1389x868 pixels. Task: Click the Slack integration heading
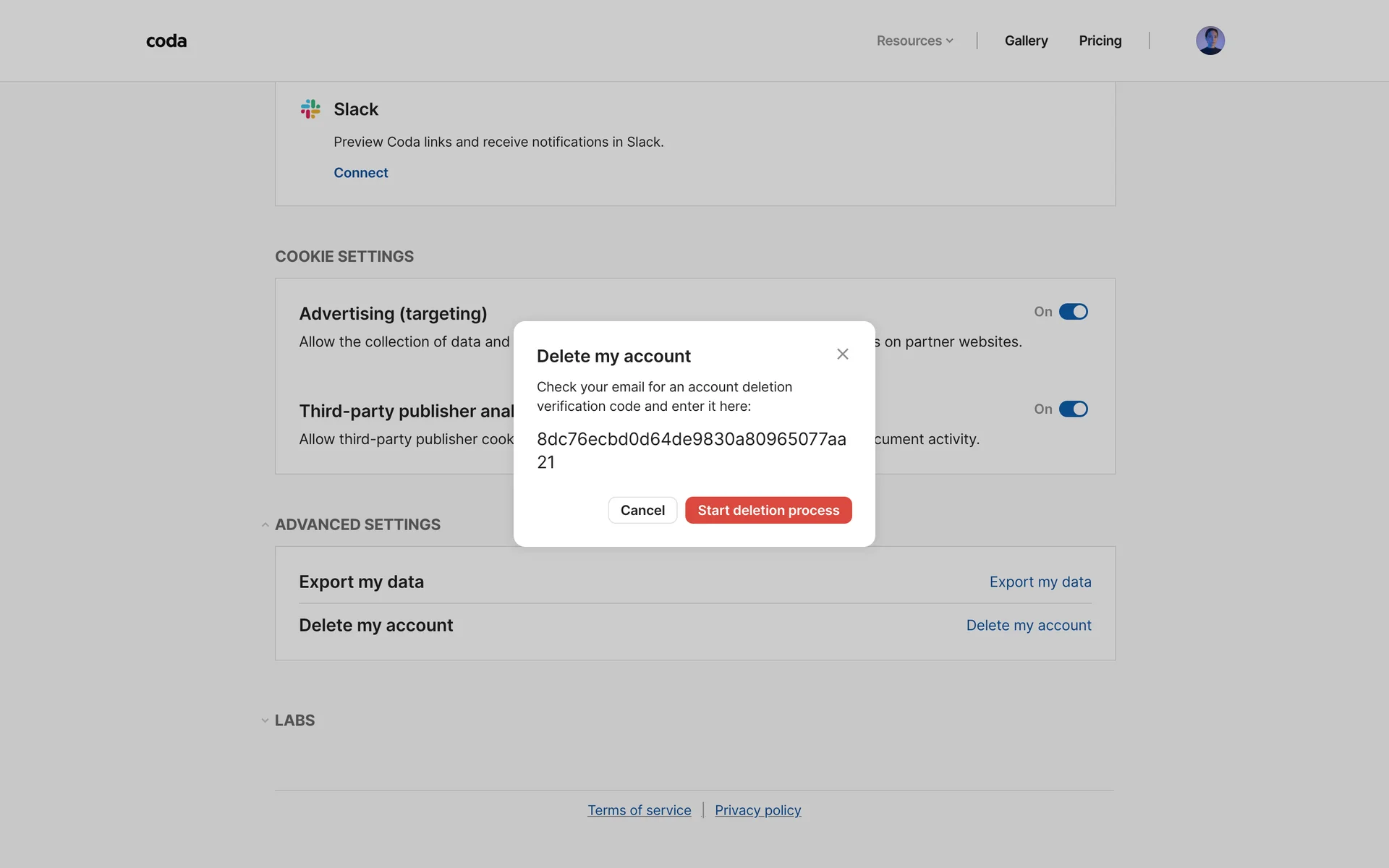click(355, 109)
